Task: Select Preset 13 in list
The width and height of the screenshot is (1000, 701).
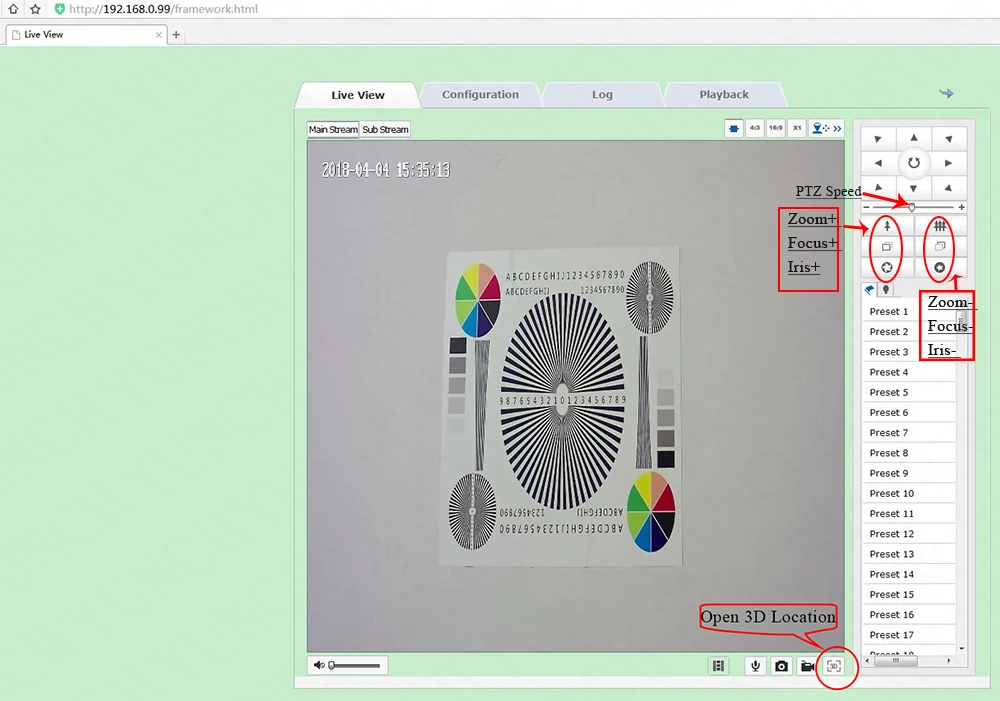Action: 909,554
